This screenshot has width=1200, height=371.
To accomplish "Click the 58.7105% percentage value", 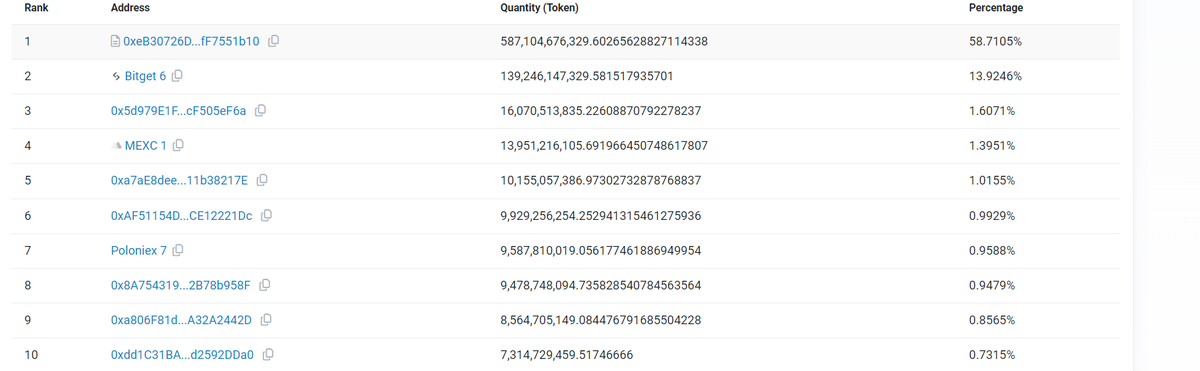I will click(x=995, y=41).
